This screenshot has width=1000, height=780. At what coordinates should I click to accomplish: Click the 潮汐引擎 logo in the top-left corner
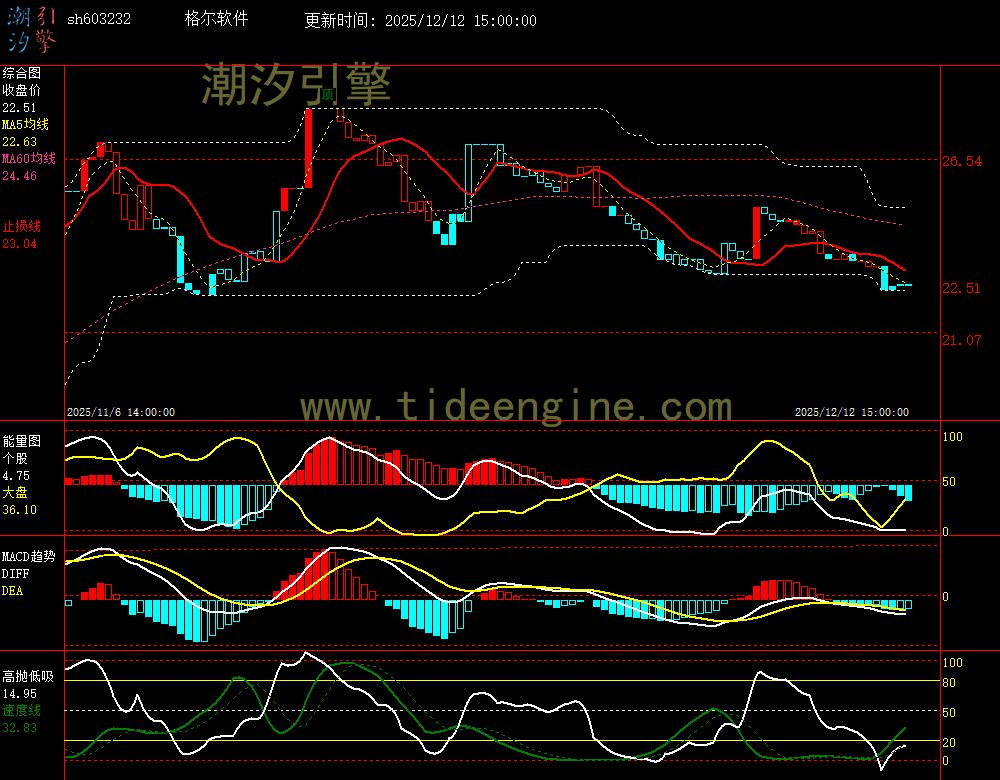31,29
